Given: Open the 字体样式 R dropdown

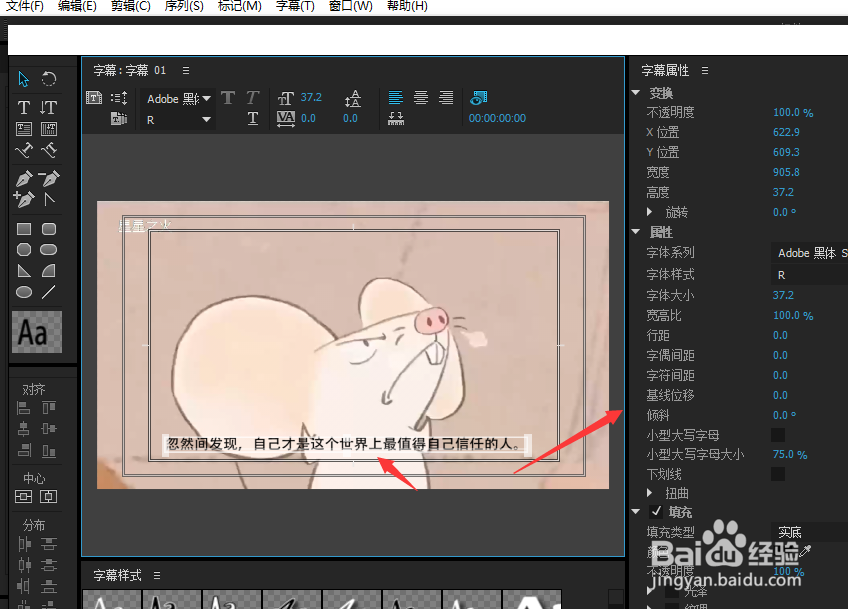Looking at the screenshot, I should pos(810,275).
